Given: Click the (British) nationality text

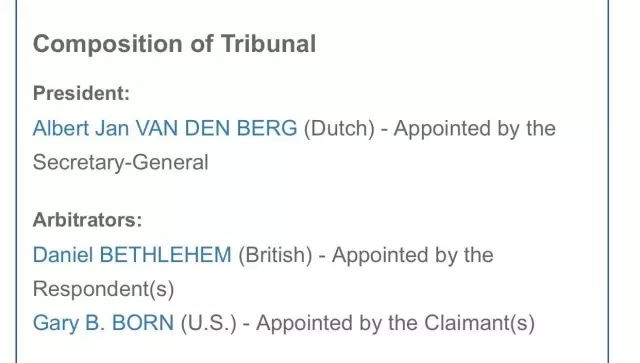Looking at the screenshot, I should click(x=275, y=255).
